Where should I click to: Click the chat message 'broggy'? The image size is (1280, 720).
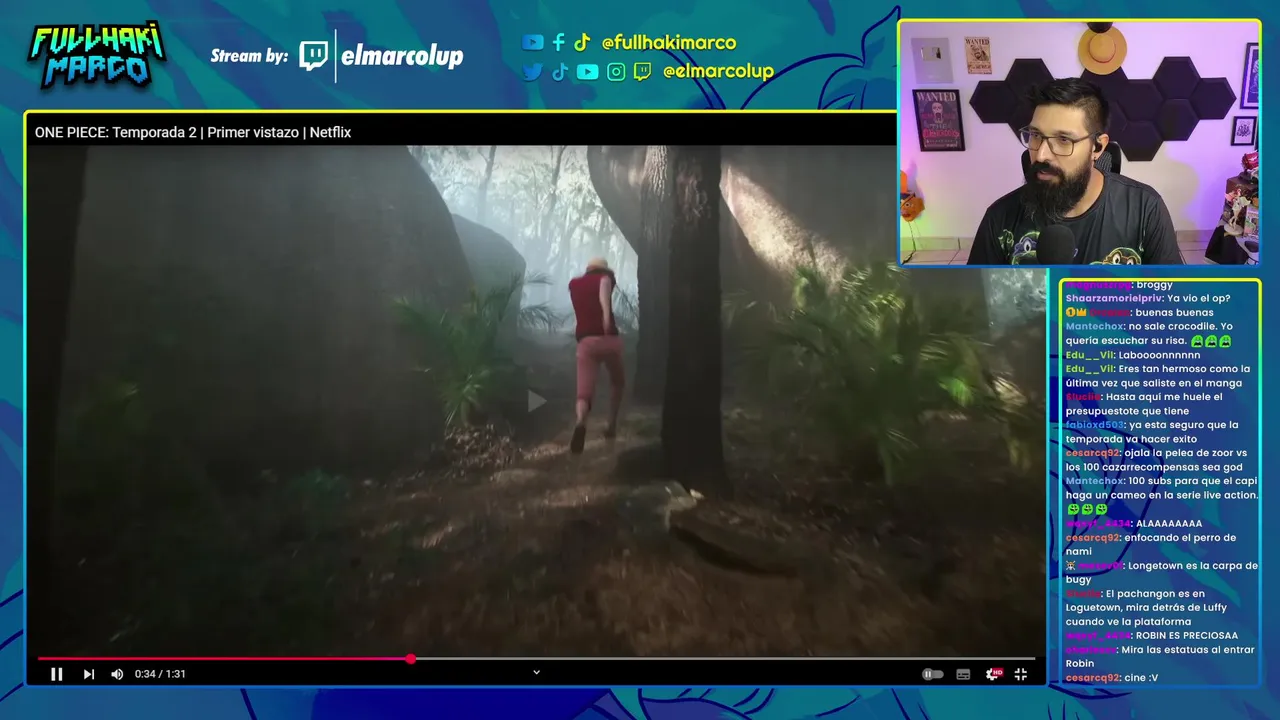coord(1157,285)
